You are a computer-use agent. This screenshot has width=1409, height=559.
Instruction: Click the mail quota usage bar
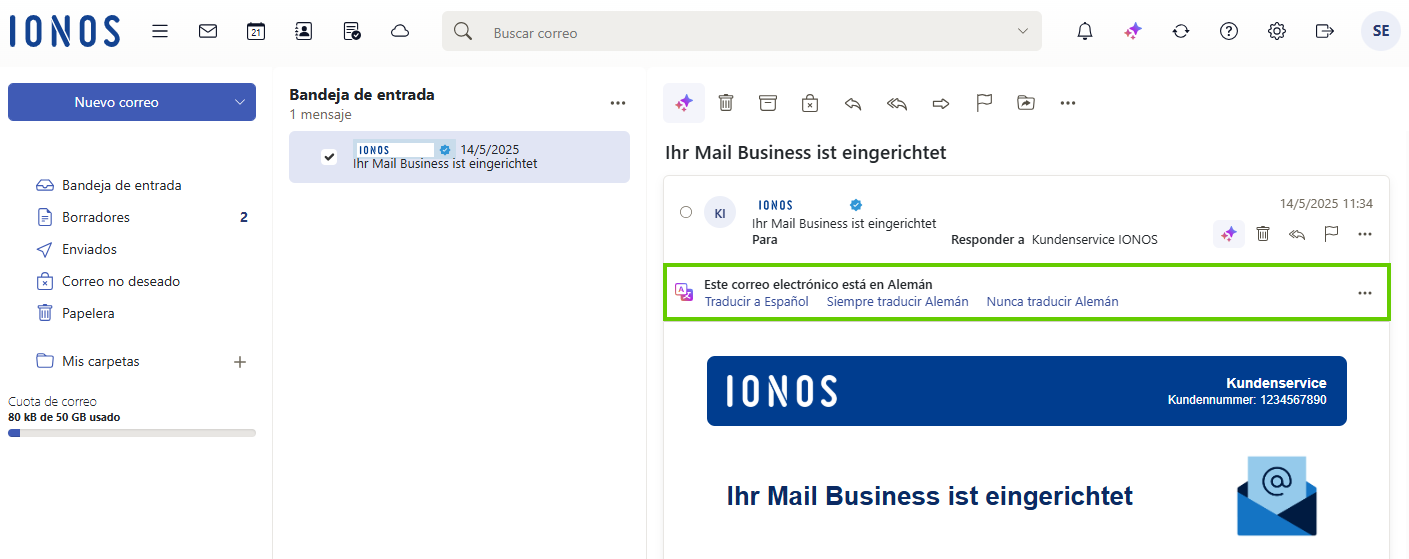(132, 433)
